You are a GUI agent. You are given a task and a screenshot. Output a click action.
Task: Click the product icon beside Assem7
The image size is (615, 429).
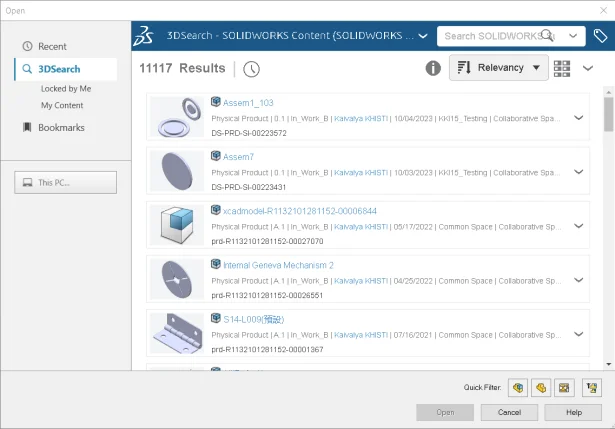point(216,156)
